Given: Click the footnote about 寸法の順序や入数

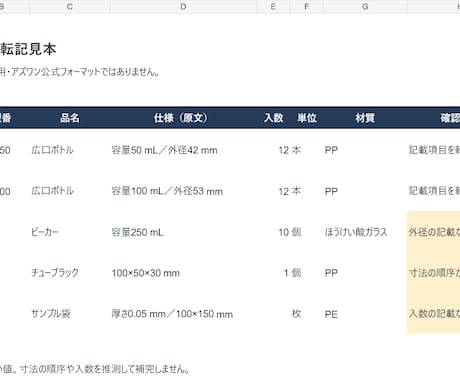Looking at the screenshot, I should (95, 369).
